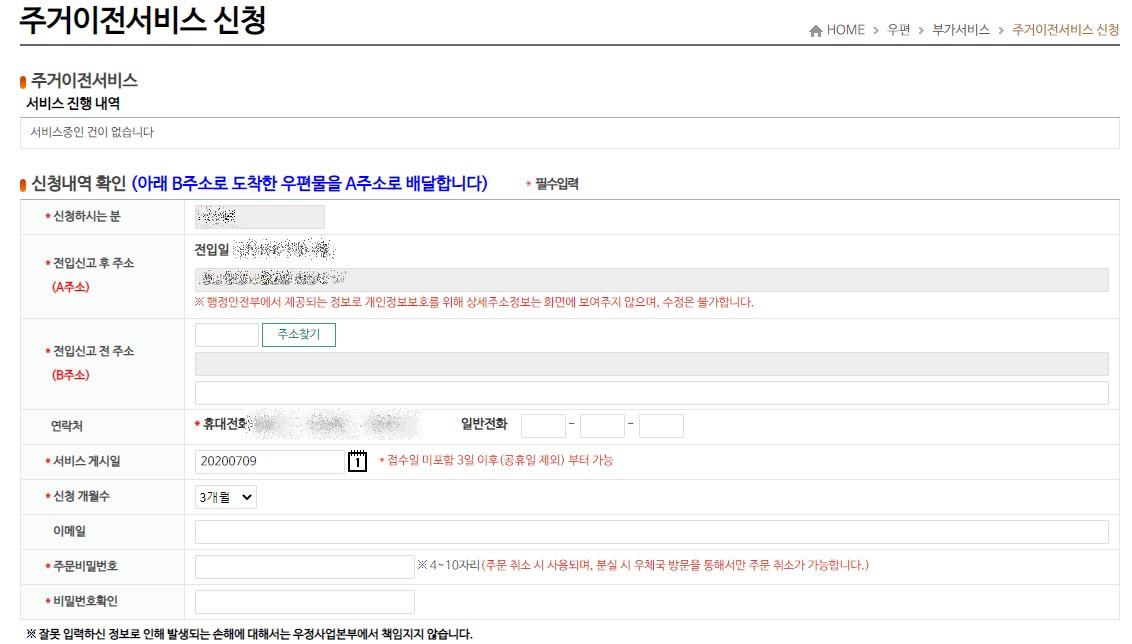Go to HOME breadcrumb link
1132x644 pixels.
pos(845,30)
